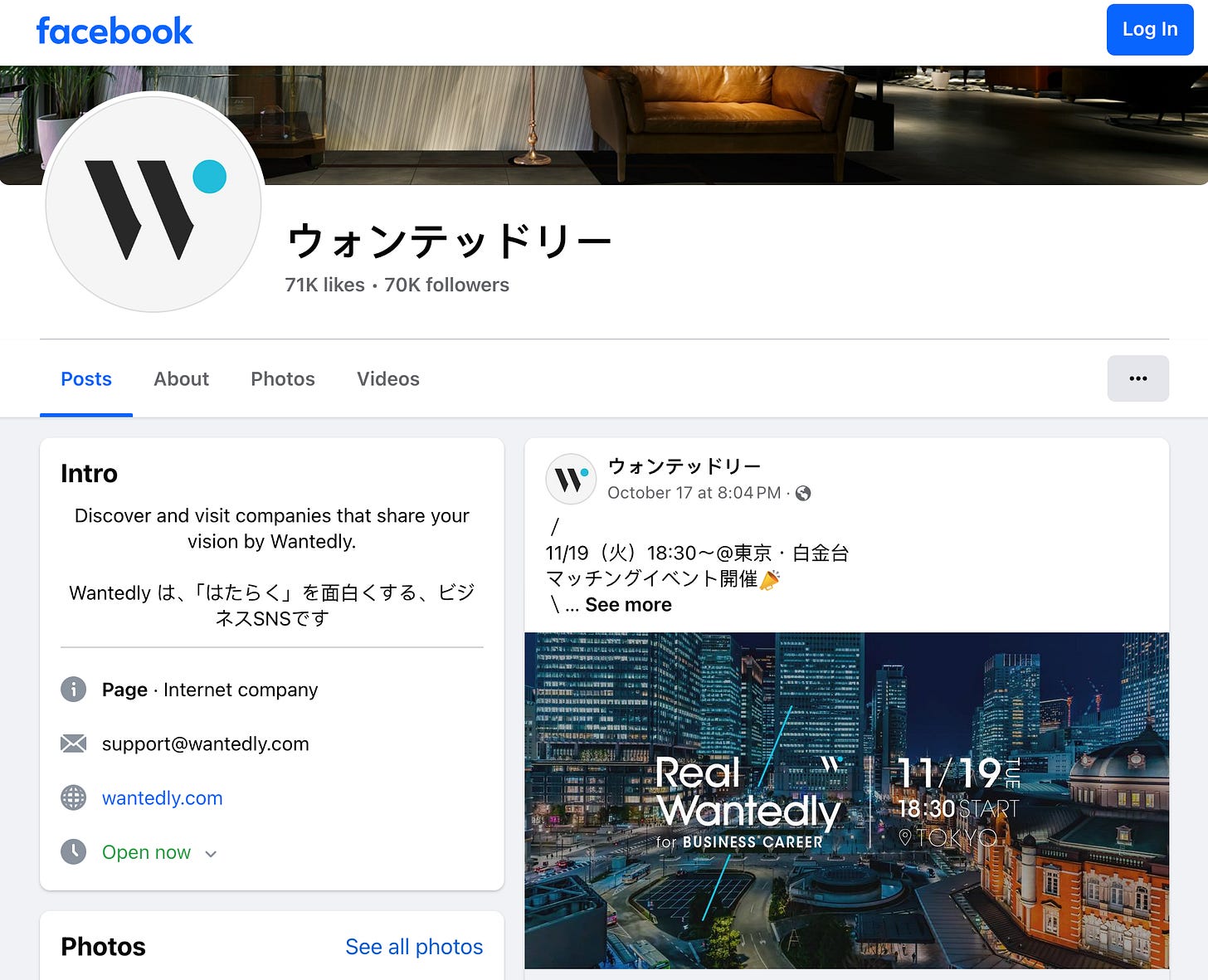Expand the Open now hours chevron

211,854
